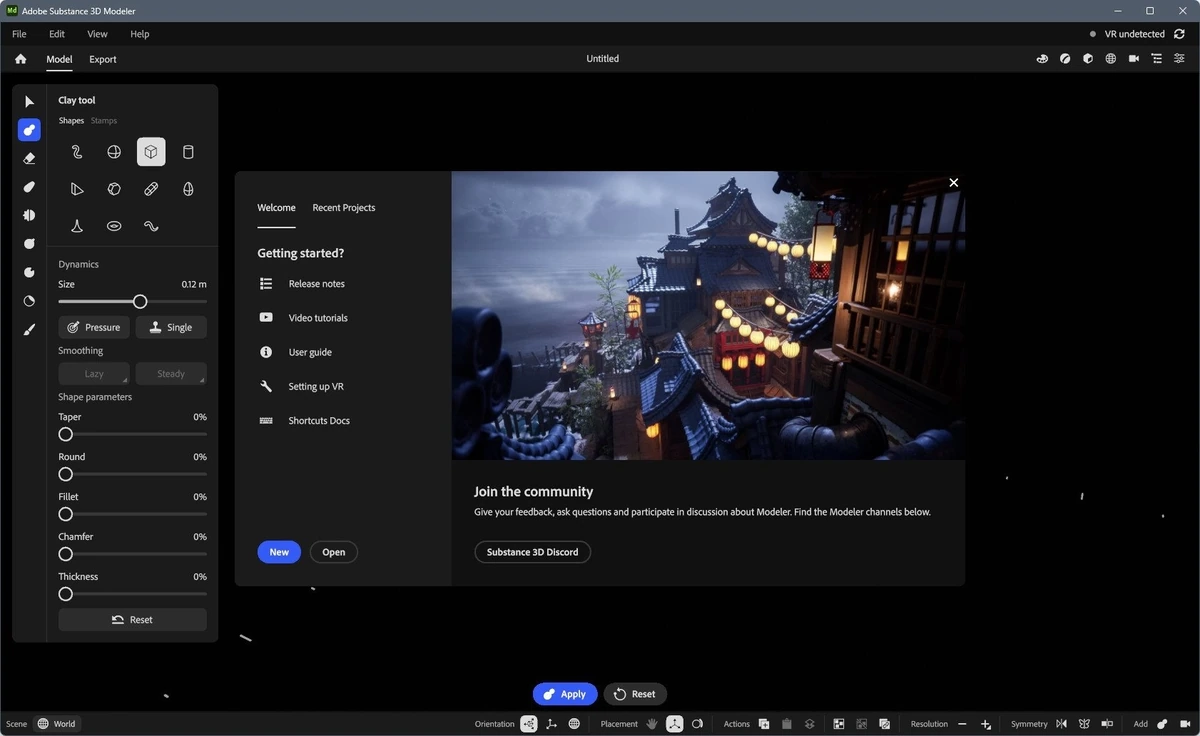Click the Open button in welcome dialog
This screenshot has height=736, width=1200.
pyautogui.click(x=334, y=552)
